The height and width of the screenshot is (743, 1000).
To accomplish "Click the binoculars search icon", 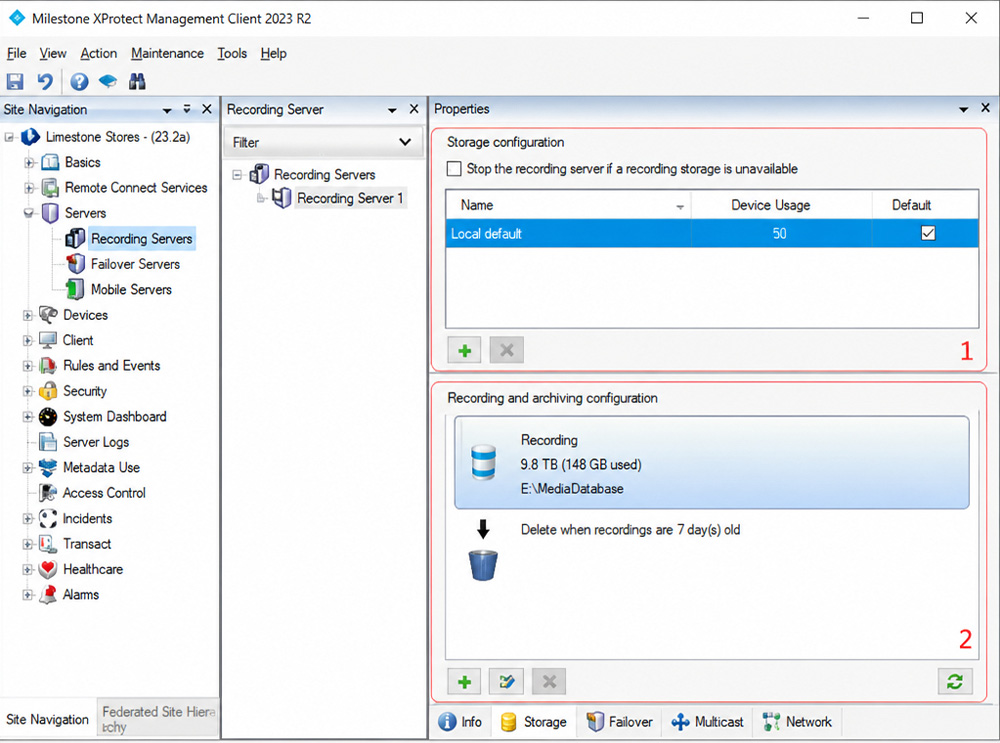I will pyautogui.click(x=137, y=82).
